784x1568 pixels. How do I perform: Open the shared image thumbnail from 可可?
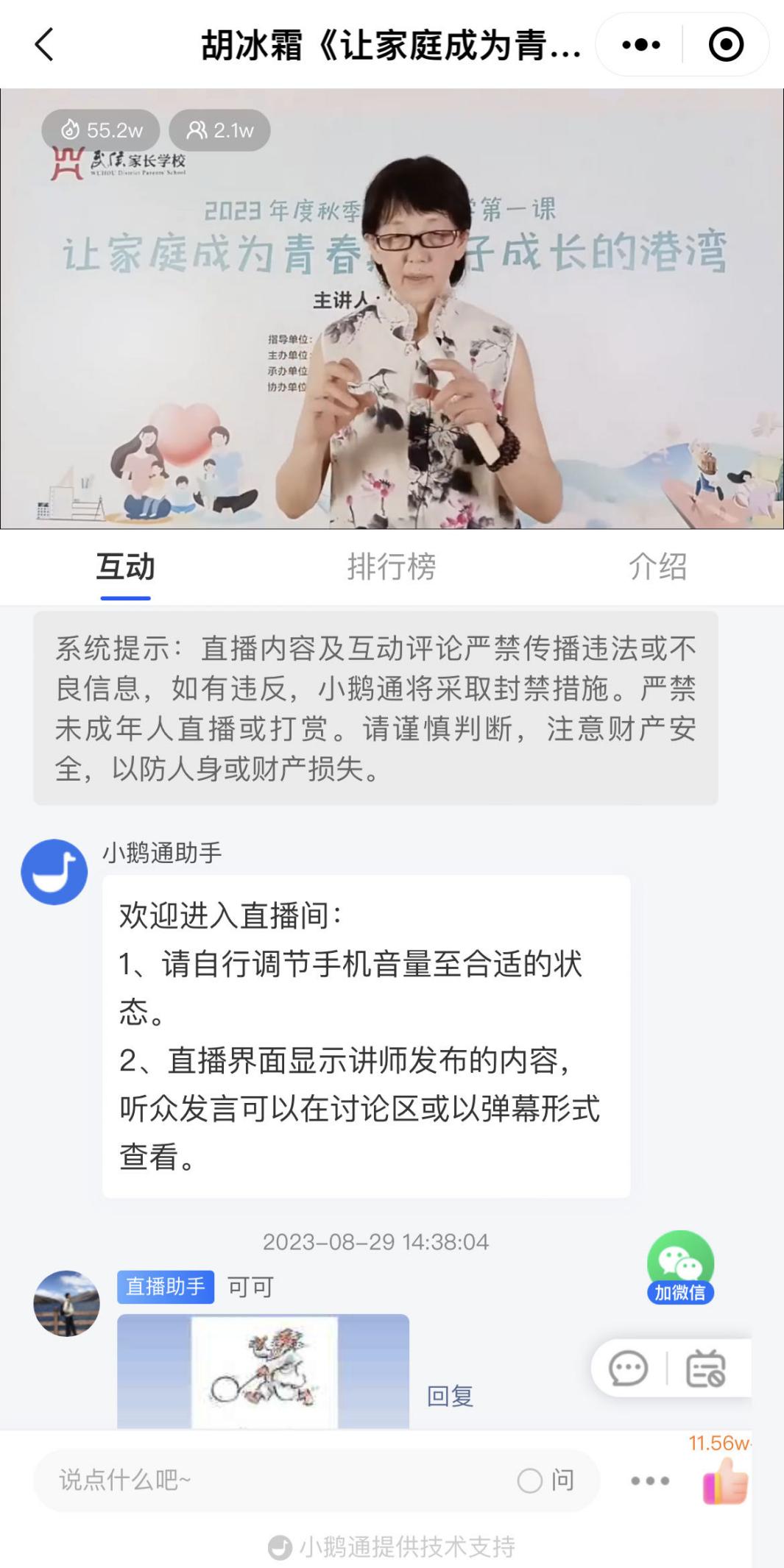point(263,1371)
